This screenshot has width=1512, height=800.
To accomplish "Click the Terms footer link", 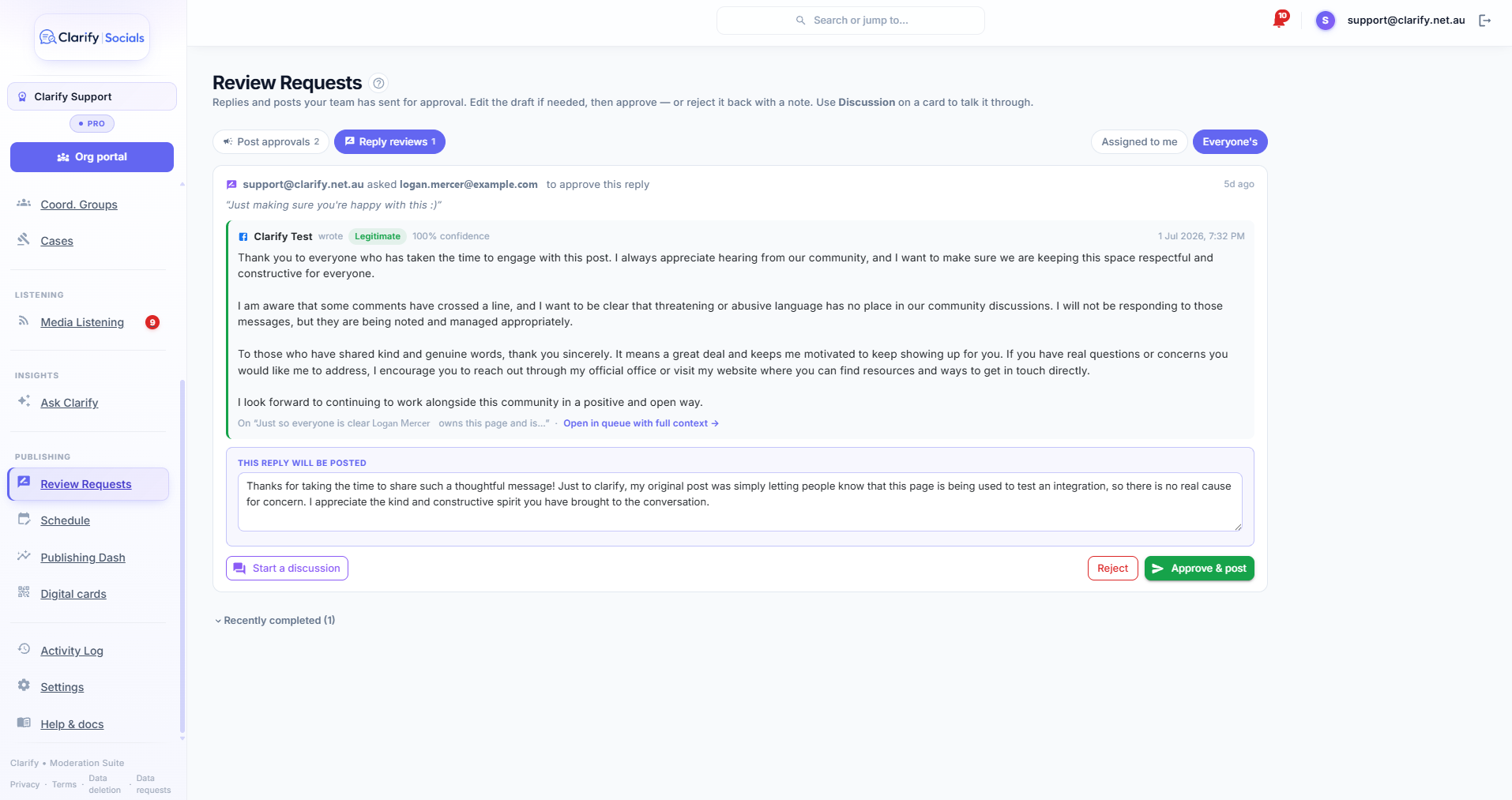I will [x=64, y=784].
